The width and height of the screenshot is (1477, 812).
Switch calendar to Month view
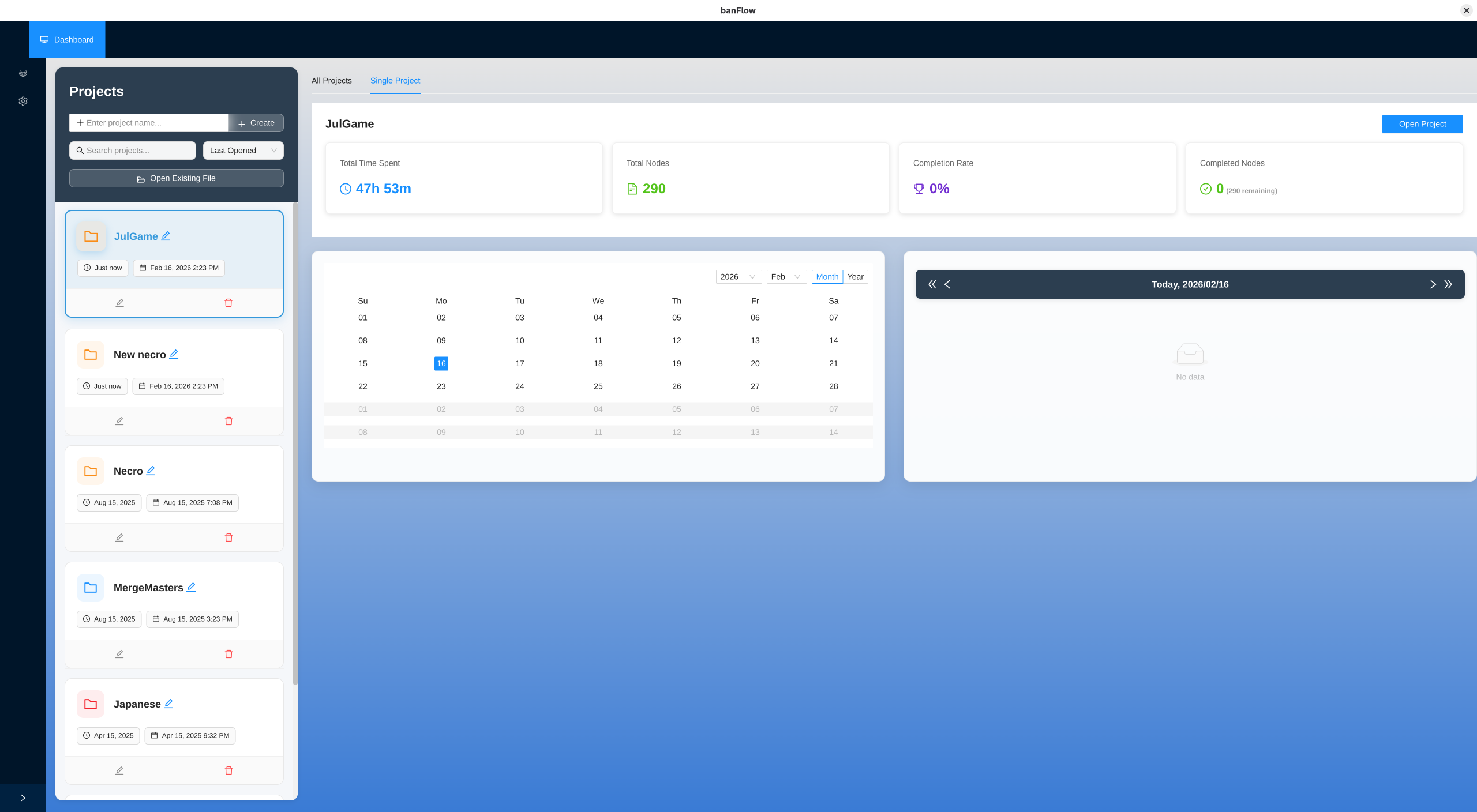coord(827,277)
